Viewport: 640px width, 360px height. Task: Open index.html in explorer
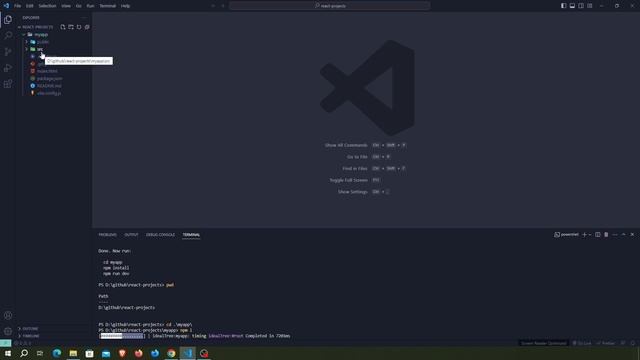tap(47, 71)
